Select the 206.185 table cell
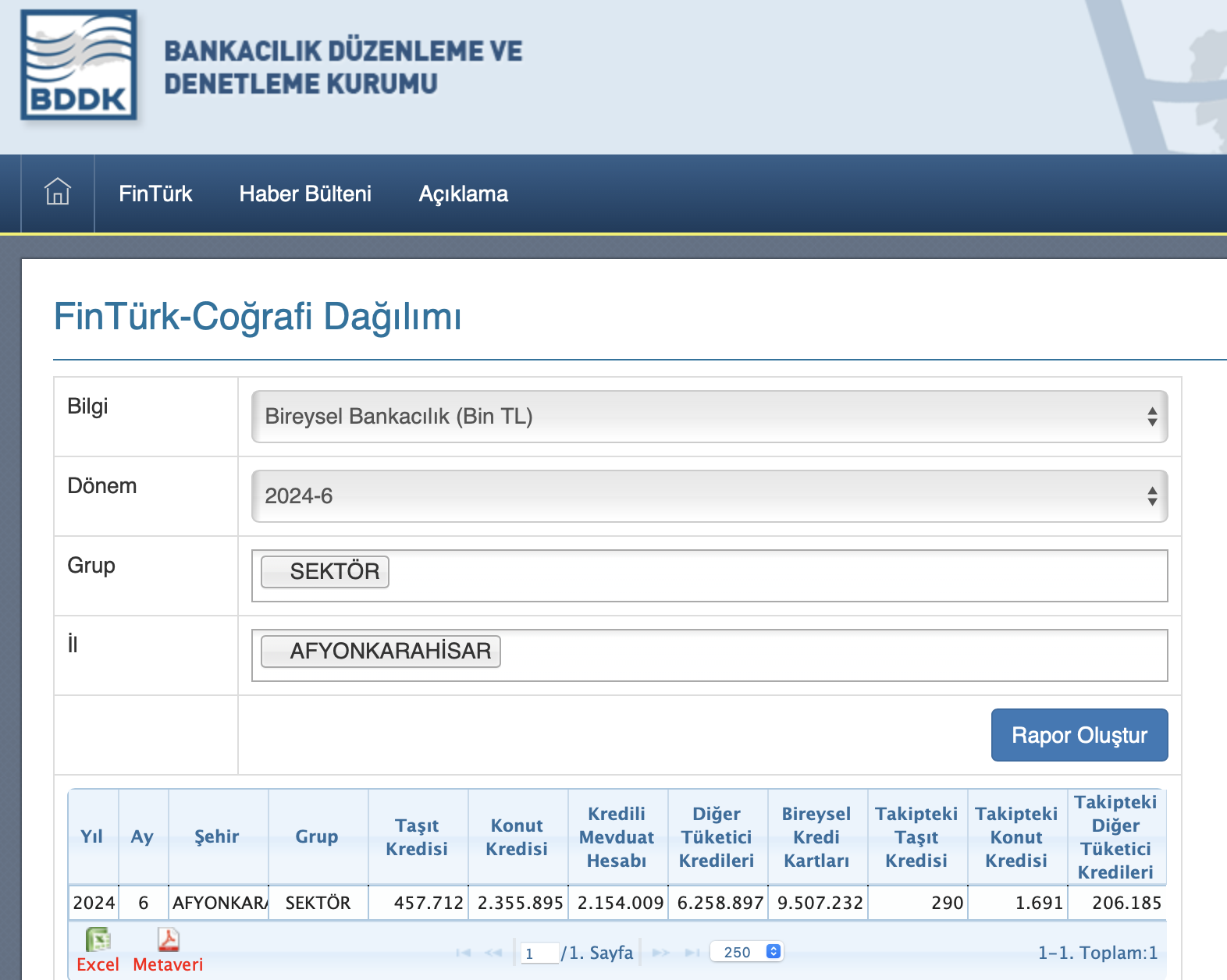Image resolution: width=1227 pixels, height=980 pixels. click(x=1117, y=903)
